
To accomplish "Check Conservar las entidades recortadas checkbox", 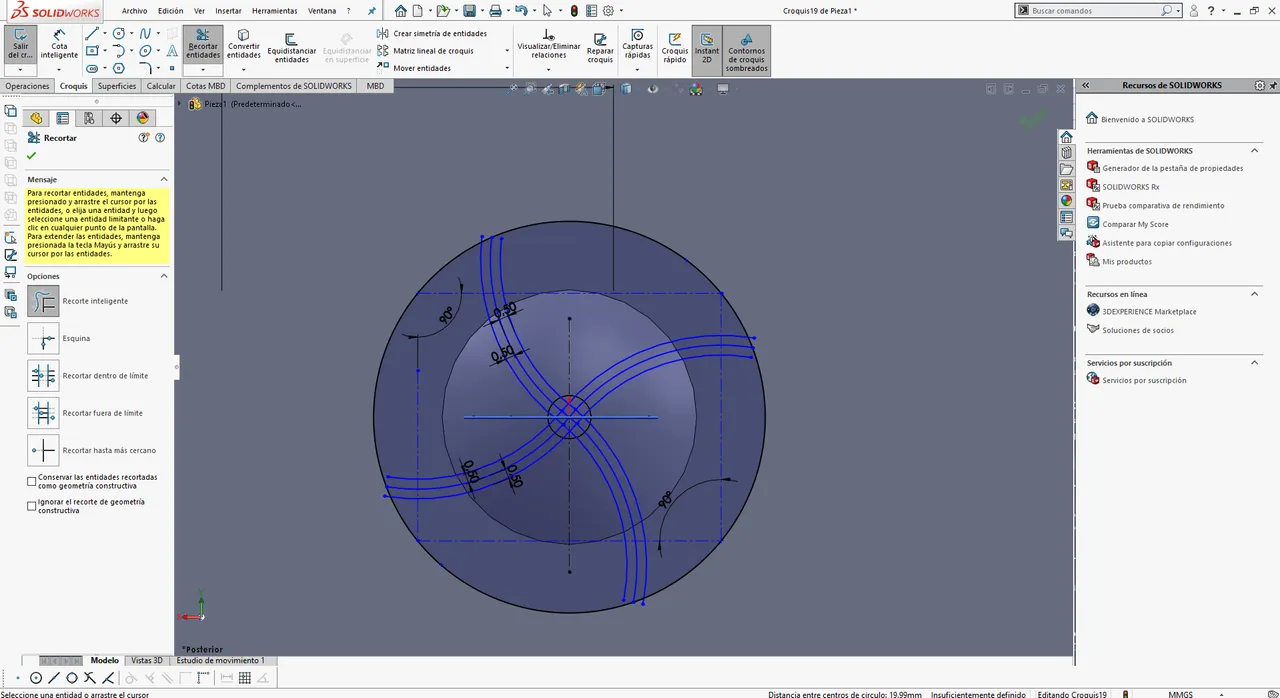I will 32,481.
